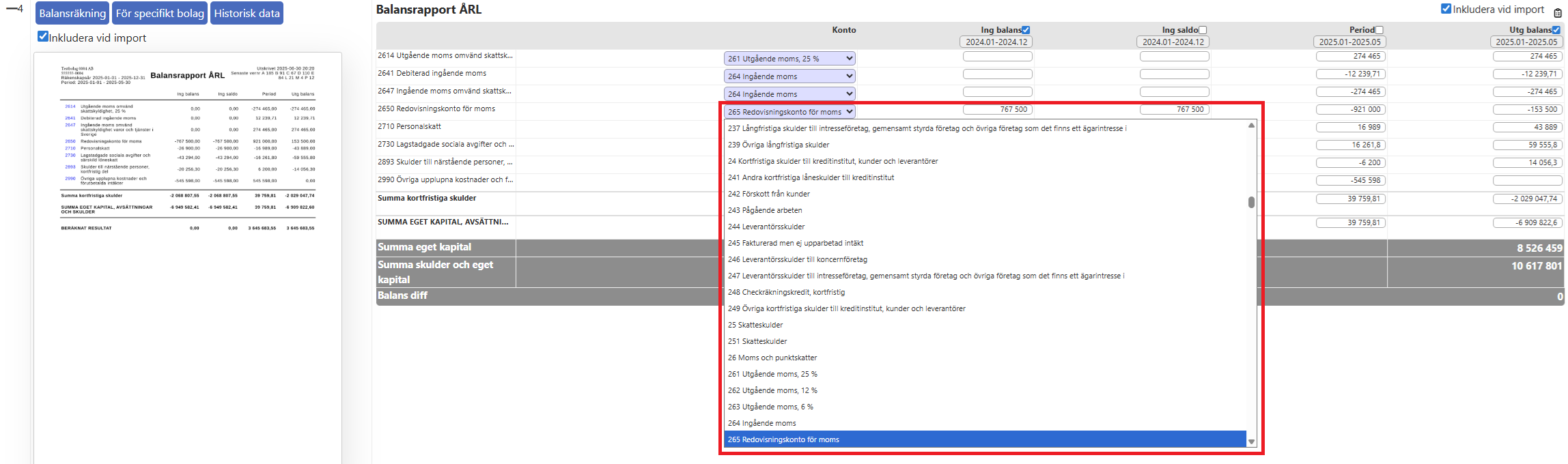Choose '251 Skatteskulder' in the dropdown list
The image size is (1568, 464).
757,341
